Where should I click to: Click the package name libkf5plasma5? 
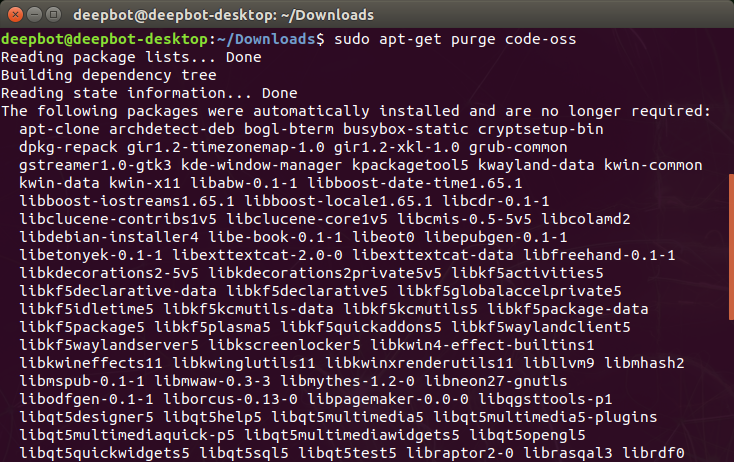[212, 327]
